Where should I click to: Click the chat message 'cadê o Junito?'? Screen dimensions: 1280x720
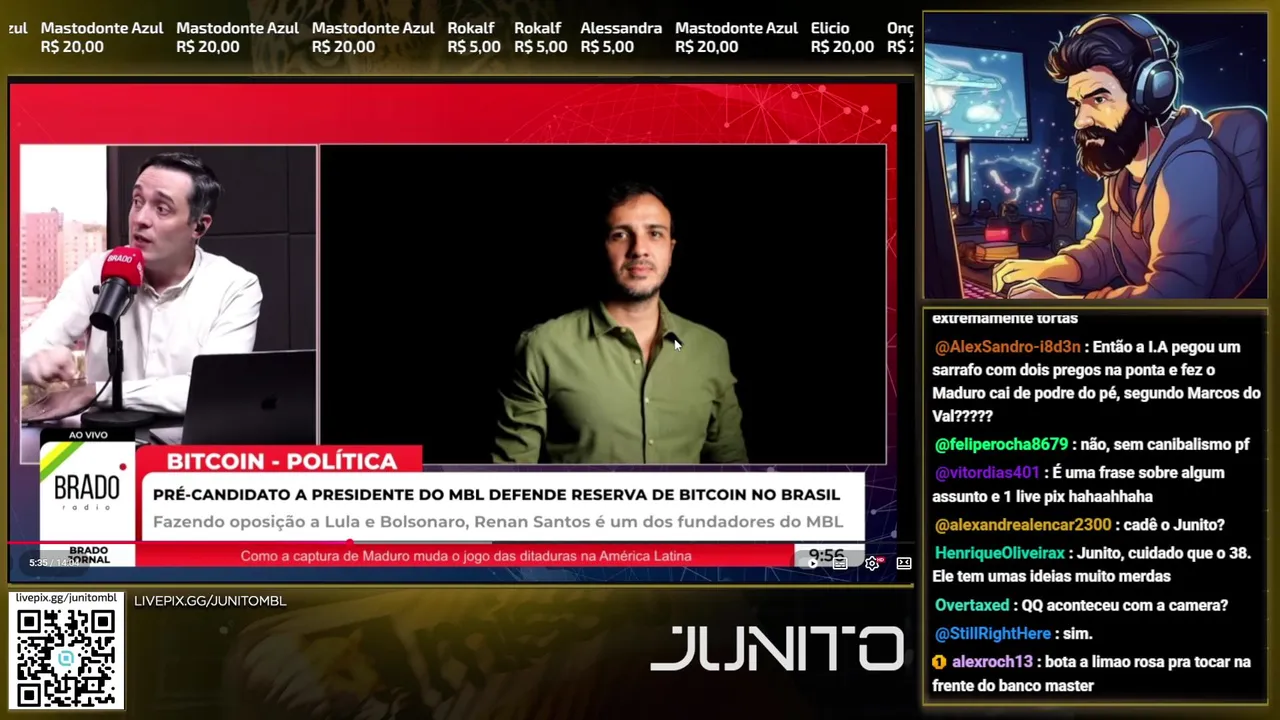click(1176, 524)
